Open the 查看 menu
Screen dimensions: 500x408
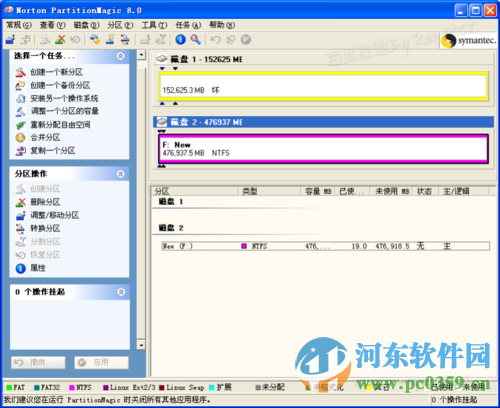point(53,25)
